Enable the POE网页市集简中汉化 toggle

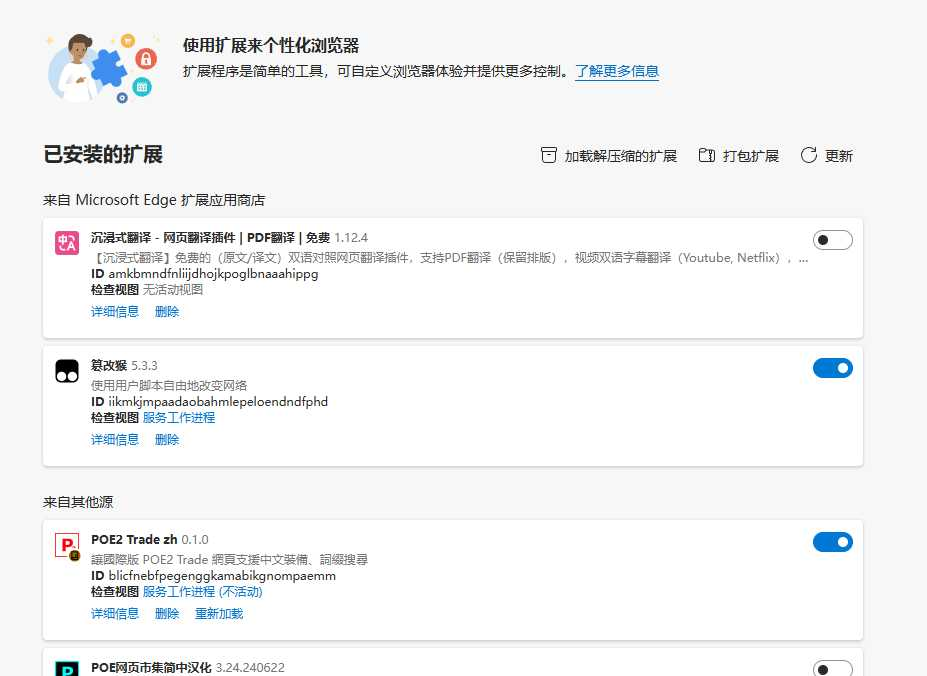832,668
